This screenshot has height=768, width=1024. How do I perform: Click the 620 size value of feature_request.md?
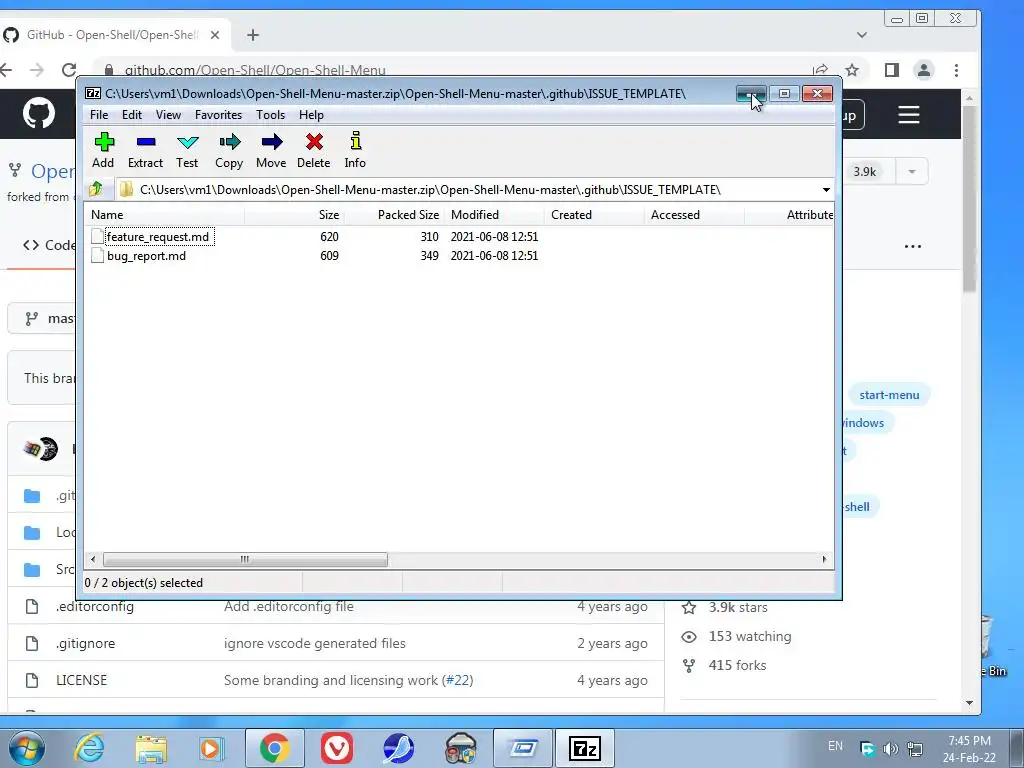(x=329, y=236)
